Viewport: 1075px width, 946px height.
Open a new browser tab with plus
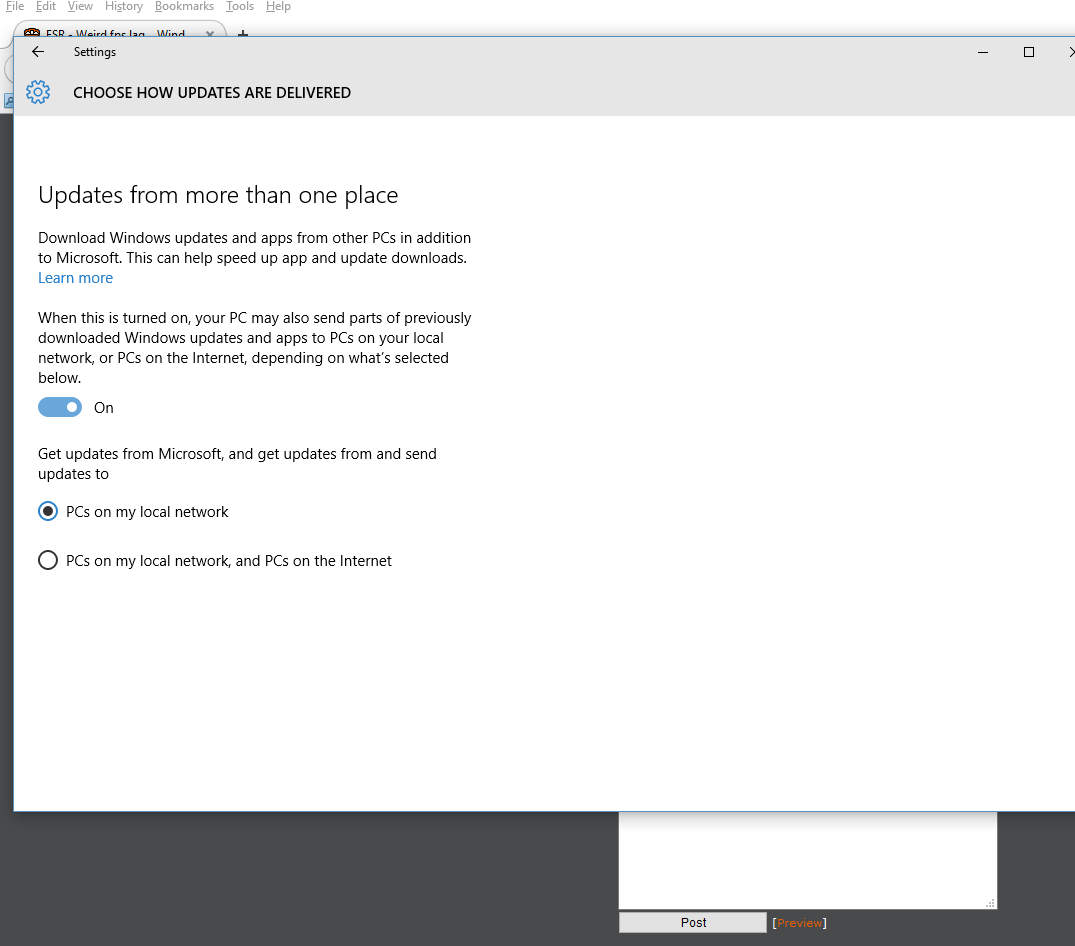coord(242,34)
